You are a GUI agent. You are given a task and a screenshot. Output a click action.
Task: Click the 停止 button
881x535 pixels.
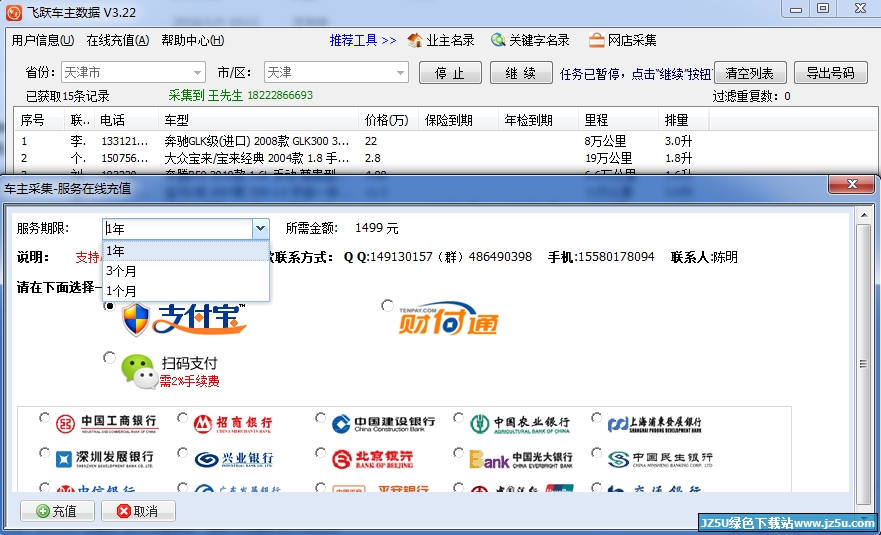(450, 73)
